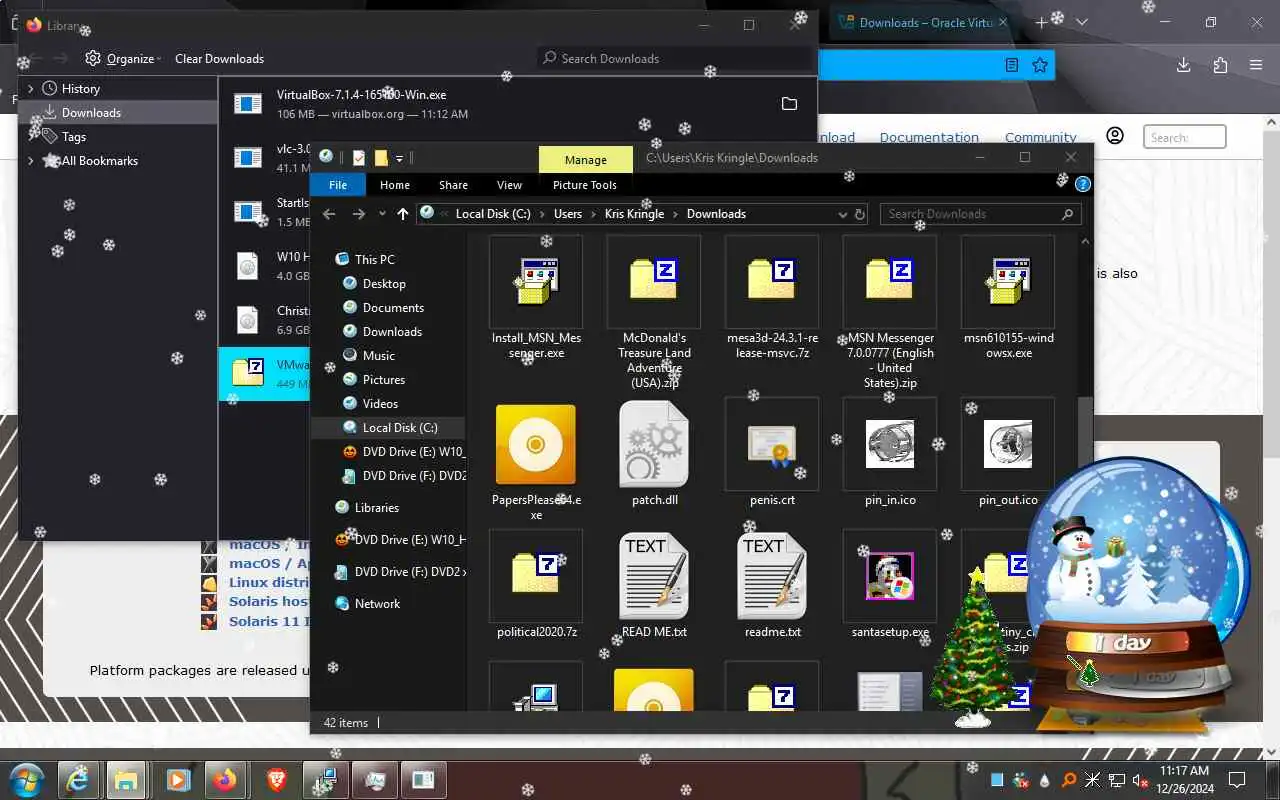Expand Tags in Library sidebar
Viewport: 1280px width, 800px height.
tap(31, 137)
